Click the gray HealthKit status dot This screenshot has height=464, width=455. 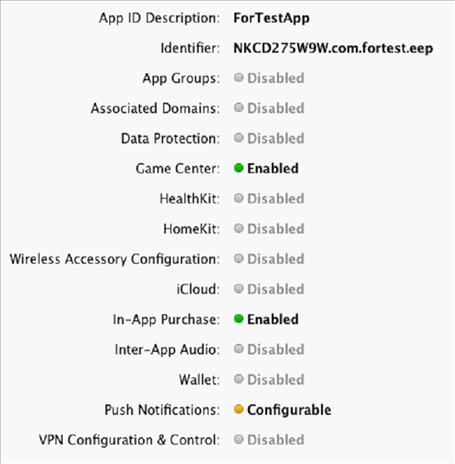[239, 198]
